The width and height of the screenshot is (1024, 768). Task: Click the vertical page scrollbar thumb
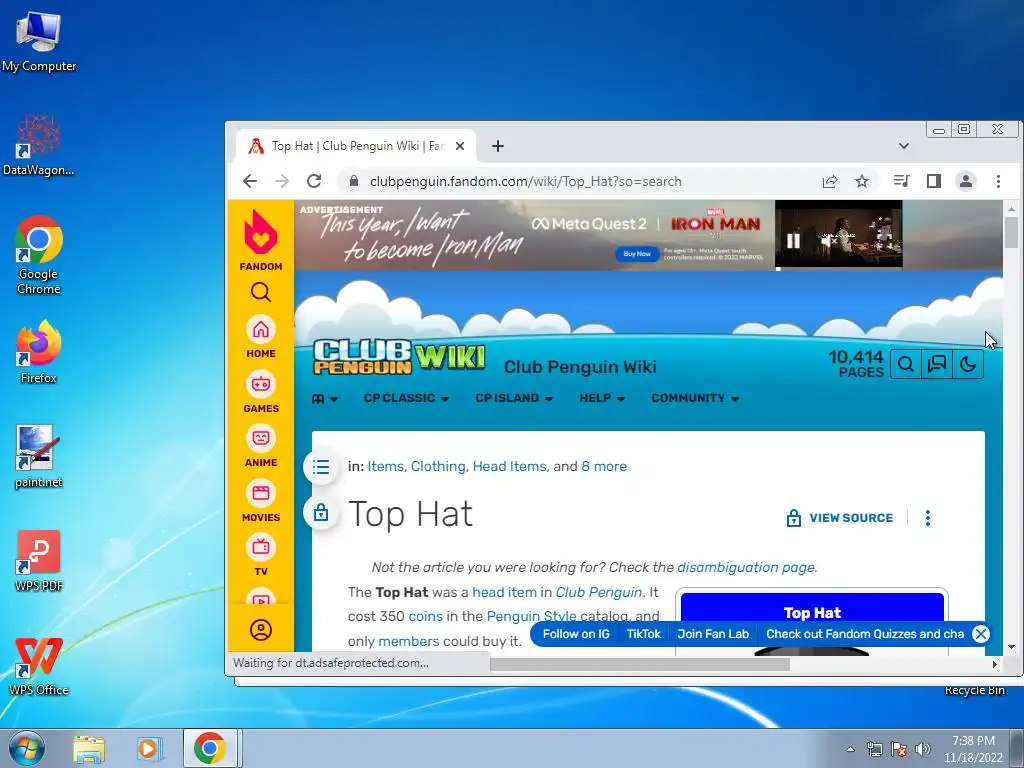pyautogui.click(x=1011, y=232)
